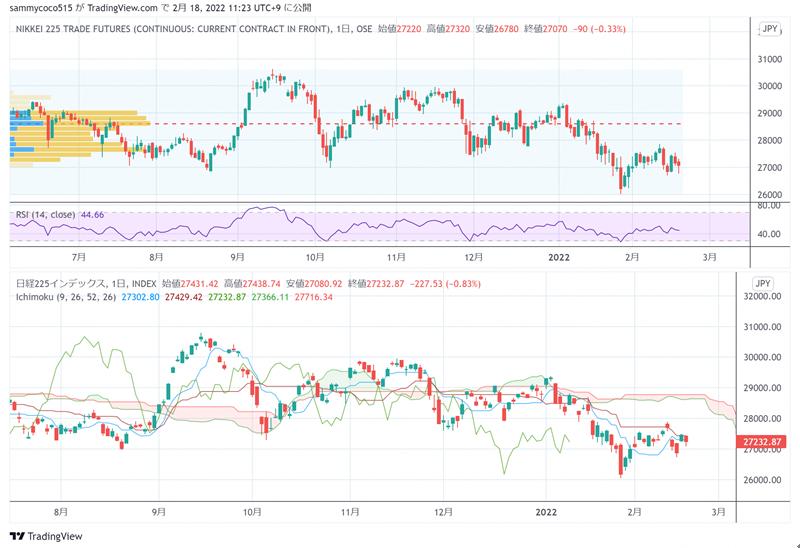
Task: Click the Ichimoku (9, 26, 52, 26) label
Action: (66, 297)
